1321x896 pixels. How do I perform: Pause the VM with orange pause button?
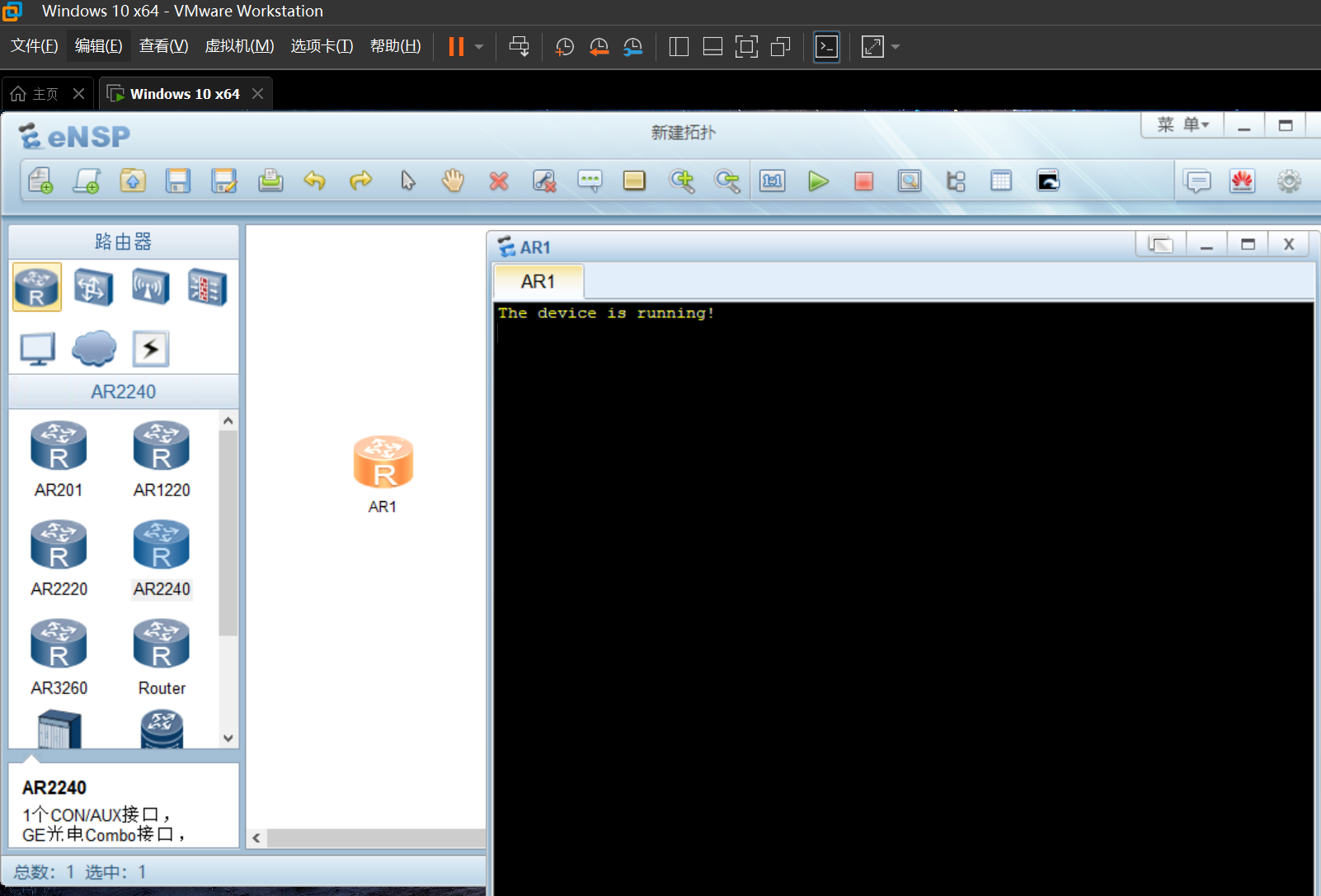[x=456, y=46]
